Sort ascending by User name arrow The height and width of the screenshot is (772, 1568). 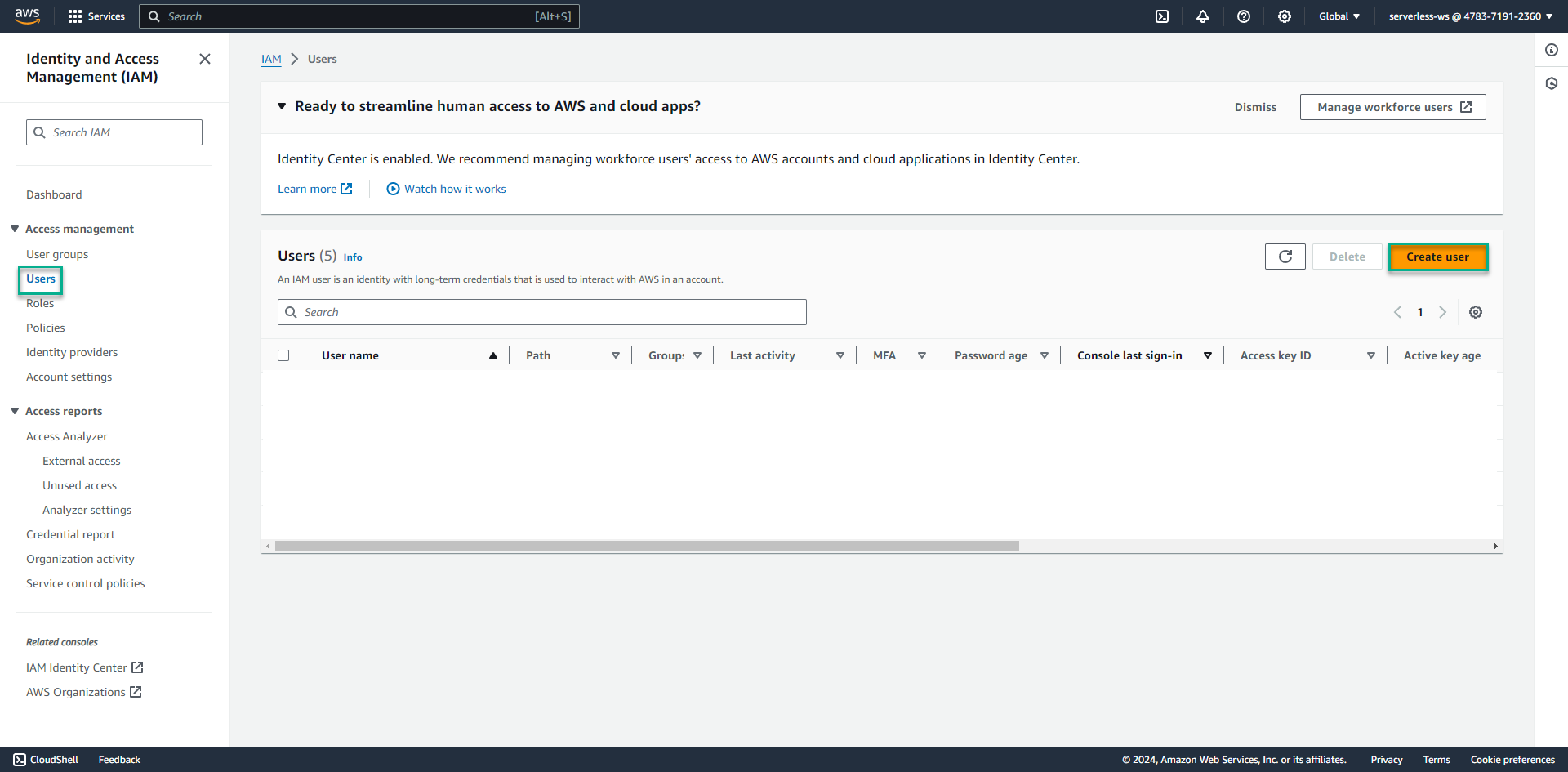click(493, 355)
